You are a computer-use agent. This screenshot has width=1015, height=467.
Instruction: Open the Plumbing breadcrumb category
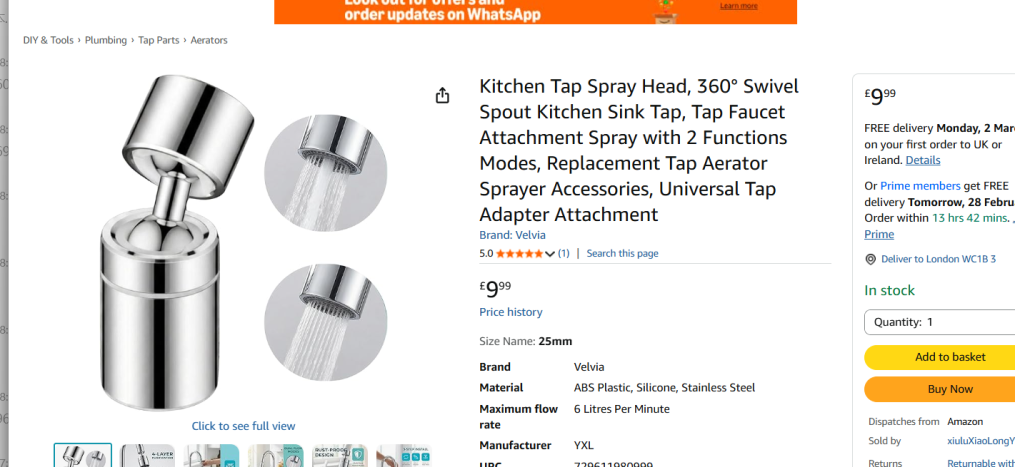coord(106,40)
